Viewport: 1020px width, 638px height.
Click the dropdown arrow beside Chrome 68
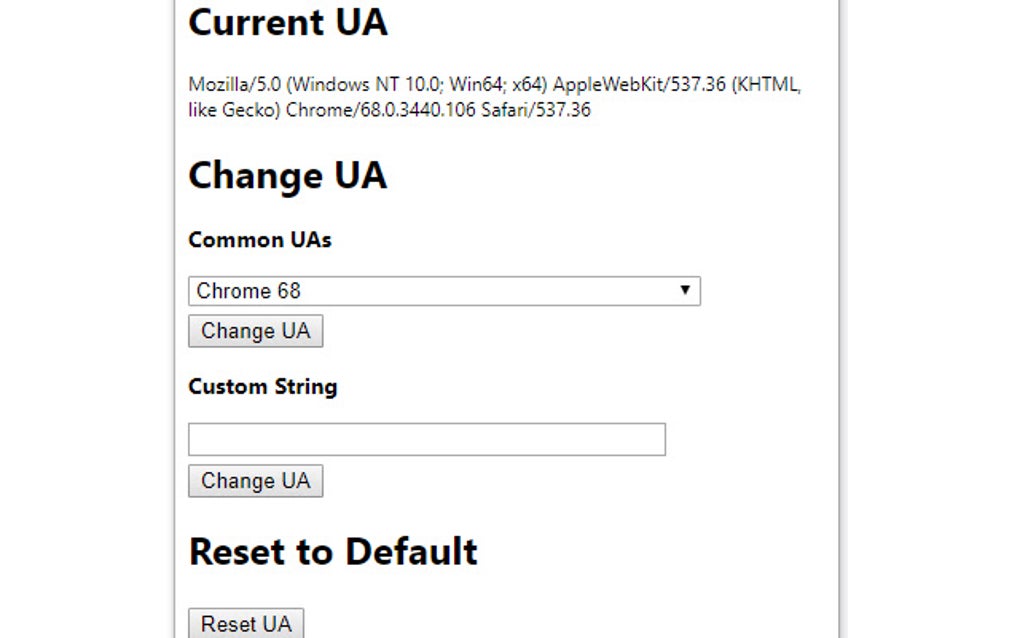(x=687, y=291)
